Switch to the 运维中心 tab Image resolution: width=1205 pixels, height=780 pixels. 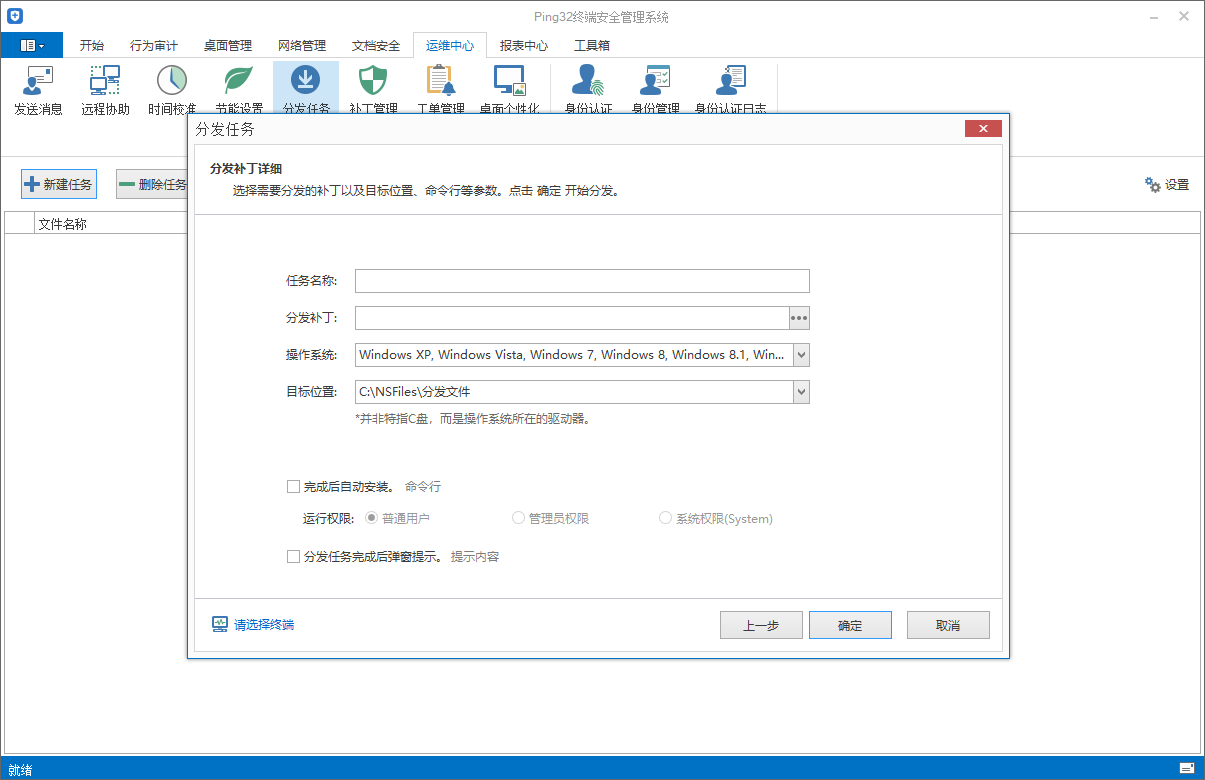tap(450, 45)
